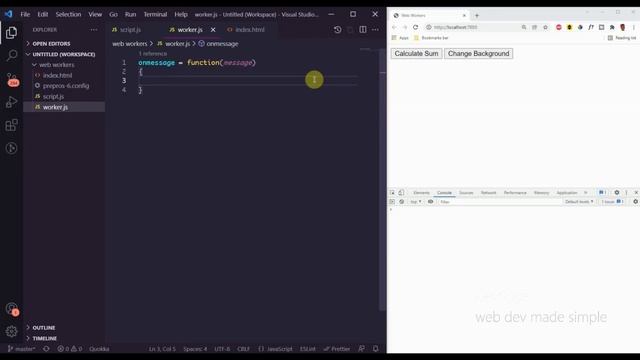The height and width of the screenshot is (360, 640).
Task: Open index.html in the Explorer tree
Action: pyautogui.click(x=57, y=75)
